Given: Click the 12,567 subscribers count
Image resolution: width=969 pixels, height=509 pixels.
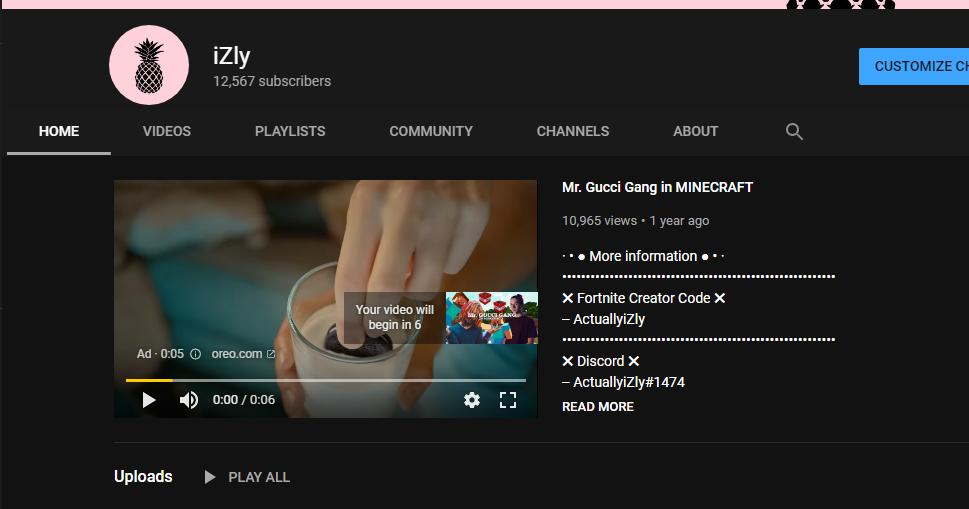Looking at the screenshot, I should click(272, 81).
